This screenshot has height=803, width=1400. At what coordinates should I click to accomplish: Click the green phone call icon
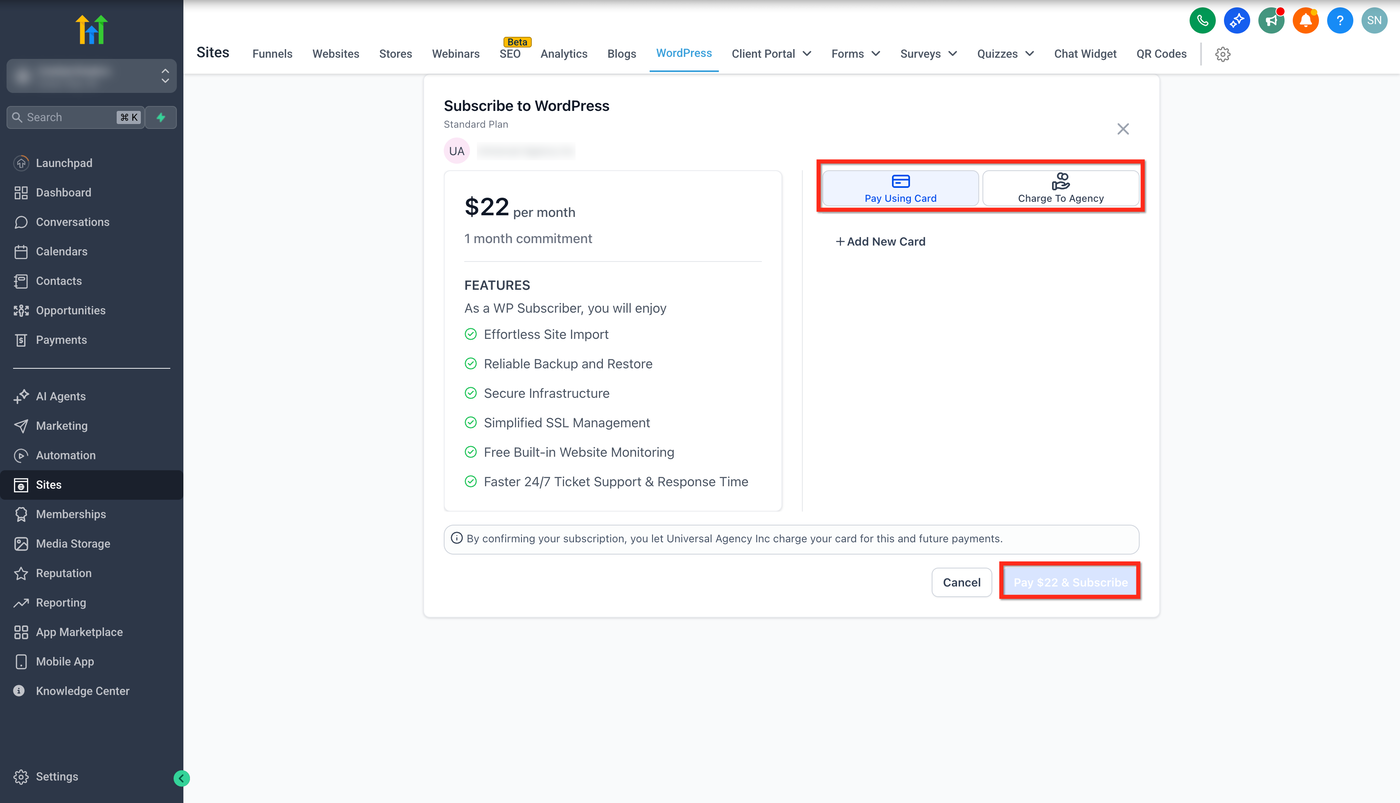click(1202, 20)
